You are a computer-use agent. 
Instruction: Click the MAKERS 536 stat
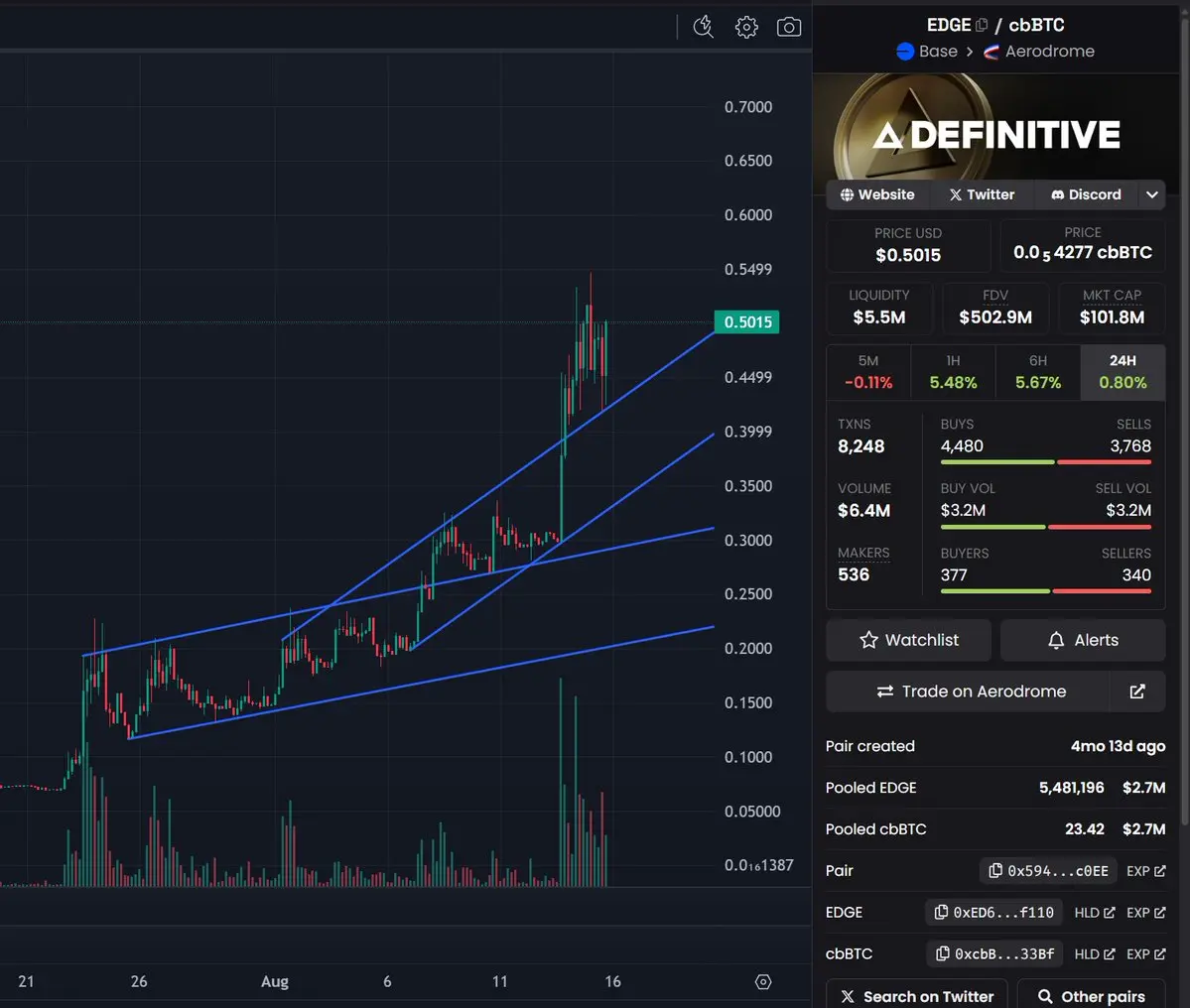tap(863, 565)
